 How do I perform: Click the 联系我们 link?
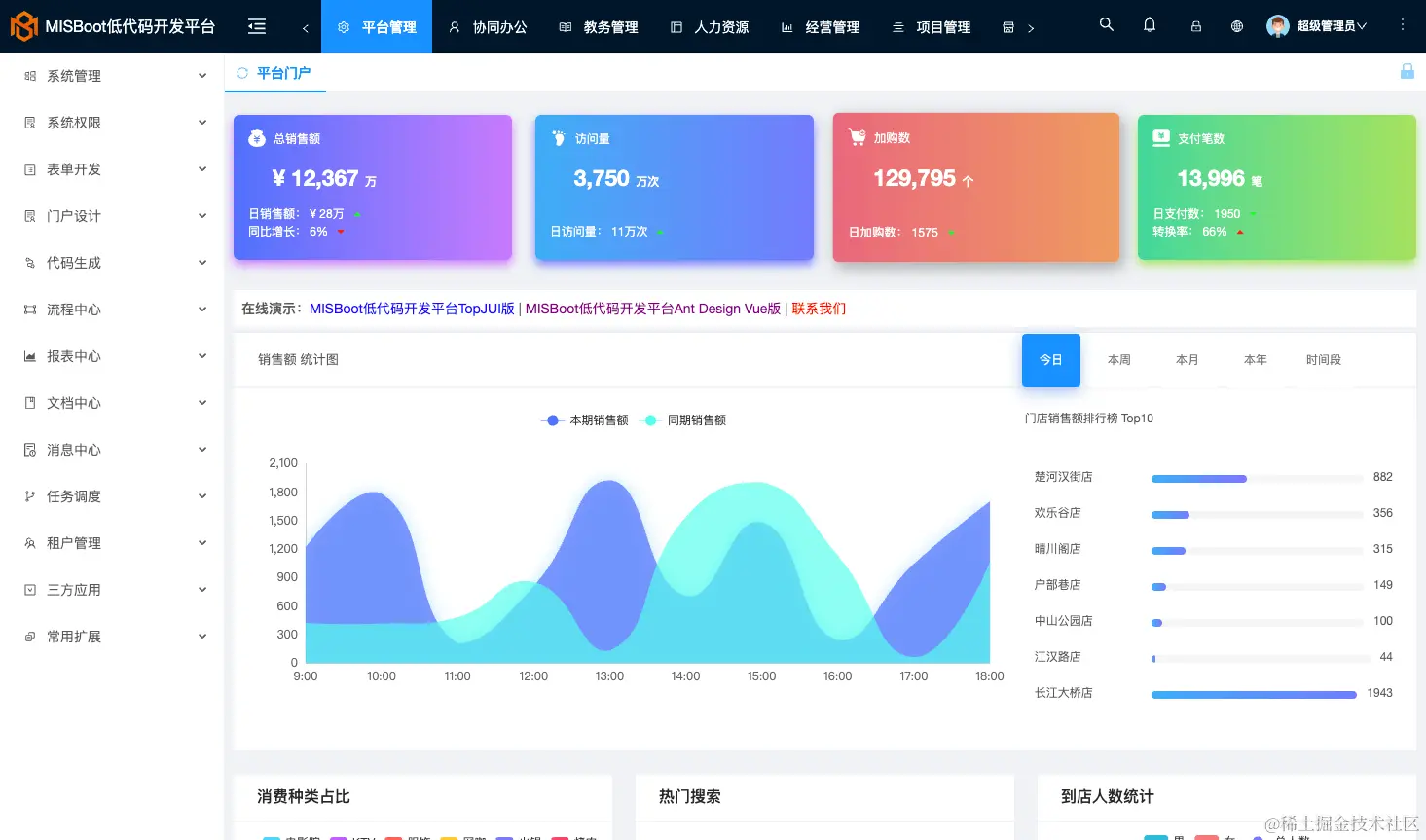tap(819, 309)
